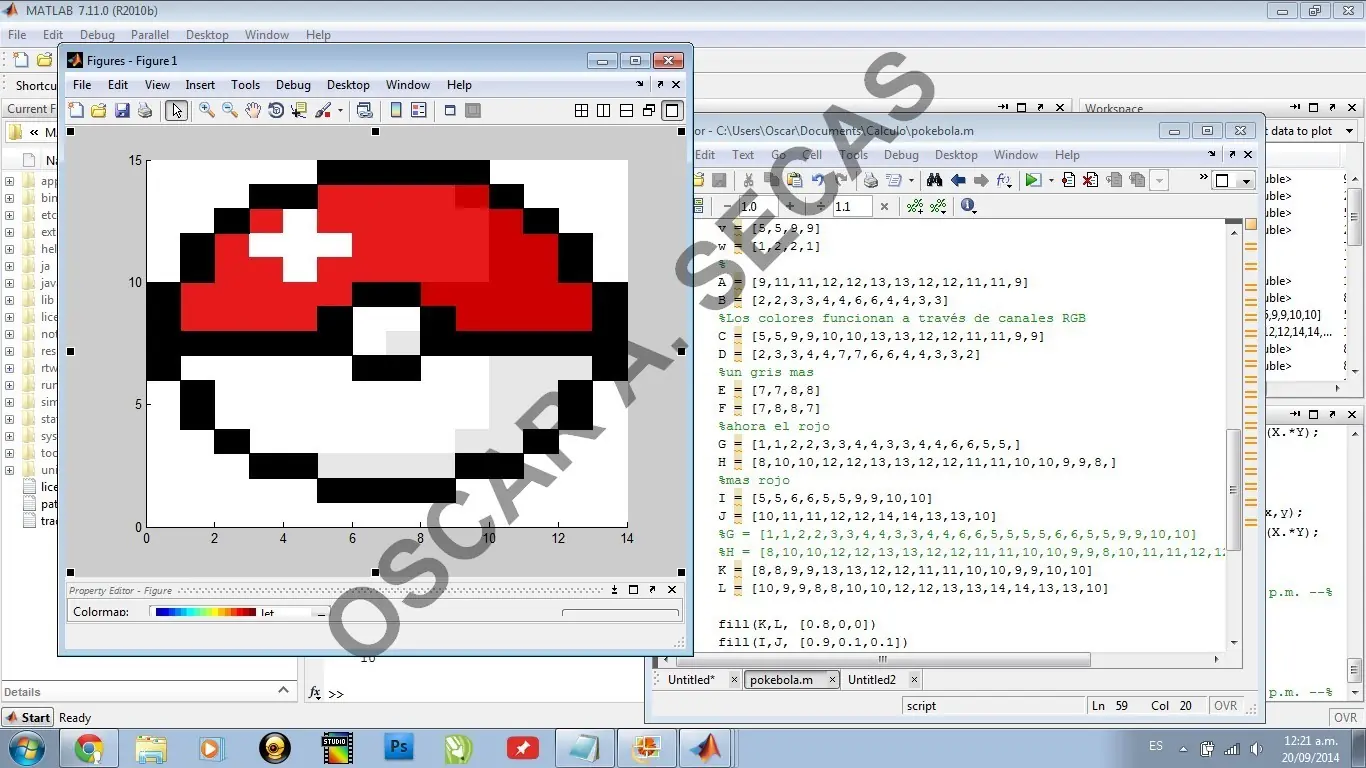Open Cell menu in Editor window

click(x=812, y=155)
